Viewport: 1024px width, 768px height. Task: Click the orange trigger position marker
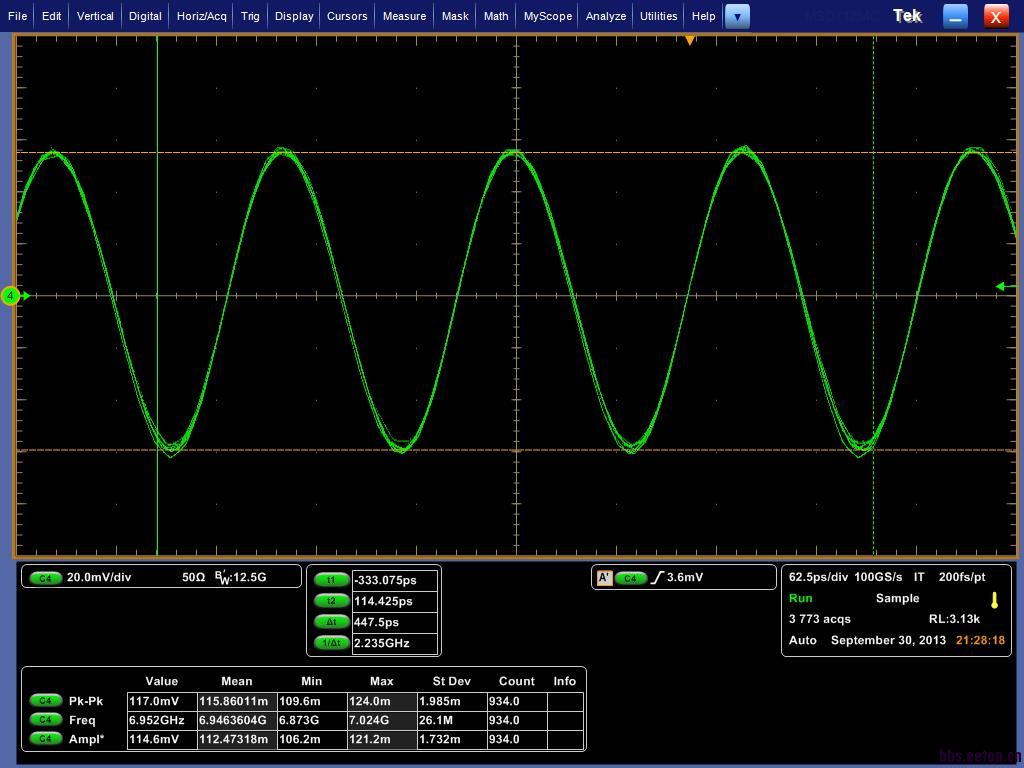689,40
